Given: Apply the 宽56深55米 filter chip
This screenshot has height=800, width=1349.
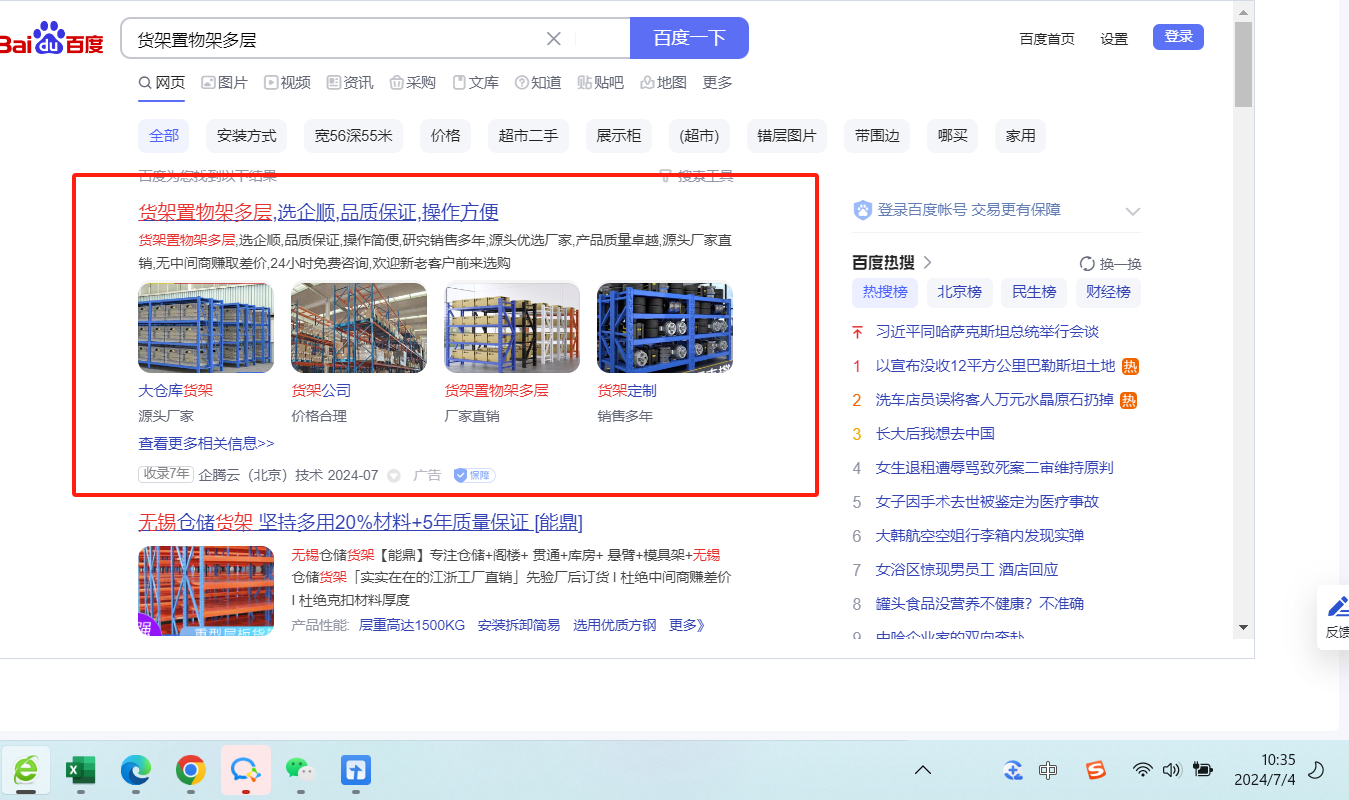Looking at the screenshot, I should [353, 136].
